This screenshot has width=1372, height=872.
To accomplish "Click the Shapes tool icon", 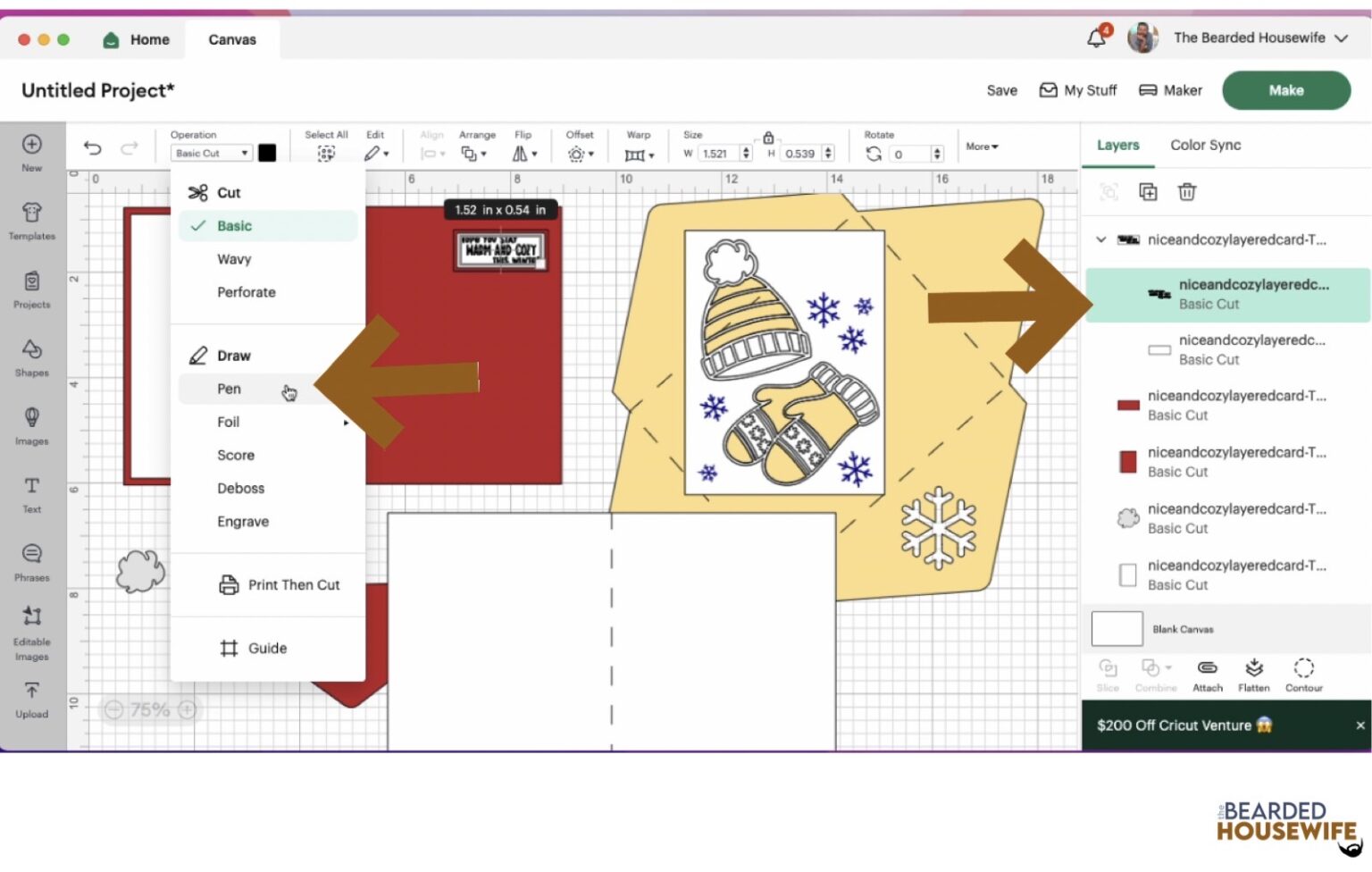I will (32, 356).
